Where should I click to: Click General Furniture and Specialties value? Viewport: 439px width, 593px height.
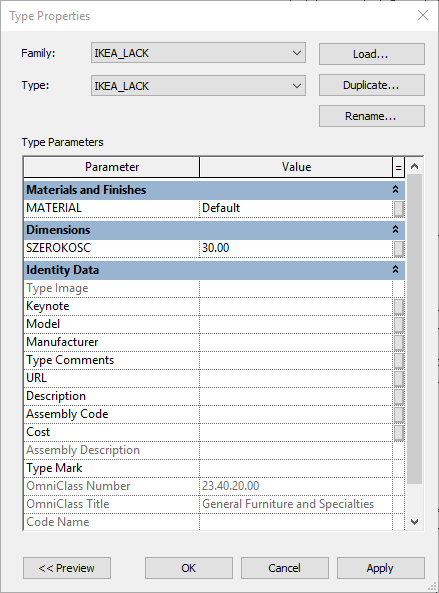coord(288,504)
